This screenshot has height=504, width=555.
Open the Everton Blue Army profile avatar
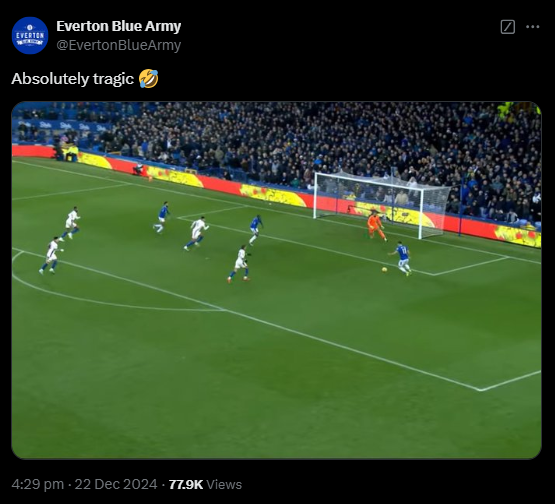click(x=30, y=35)
